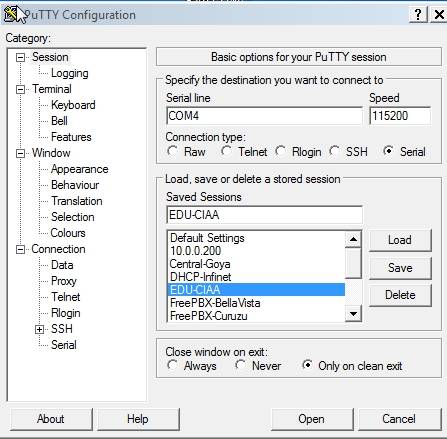Open the Proxy category
This screenshot has height=439, width=447.
(64, 281)
